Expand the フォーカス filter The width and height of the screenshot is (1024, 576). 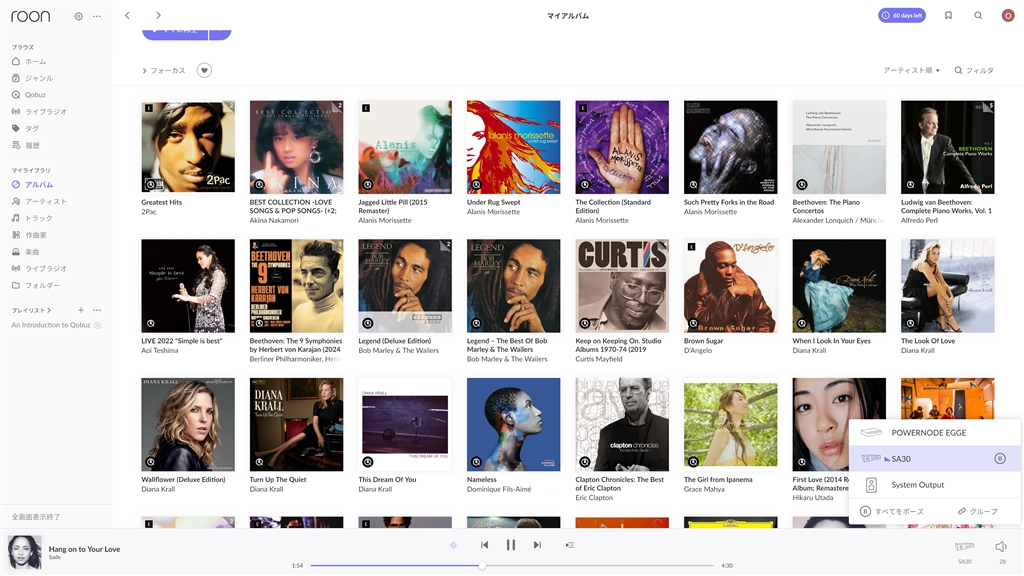[164, 71]
